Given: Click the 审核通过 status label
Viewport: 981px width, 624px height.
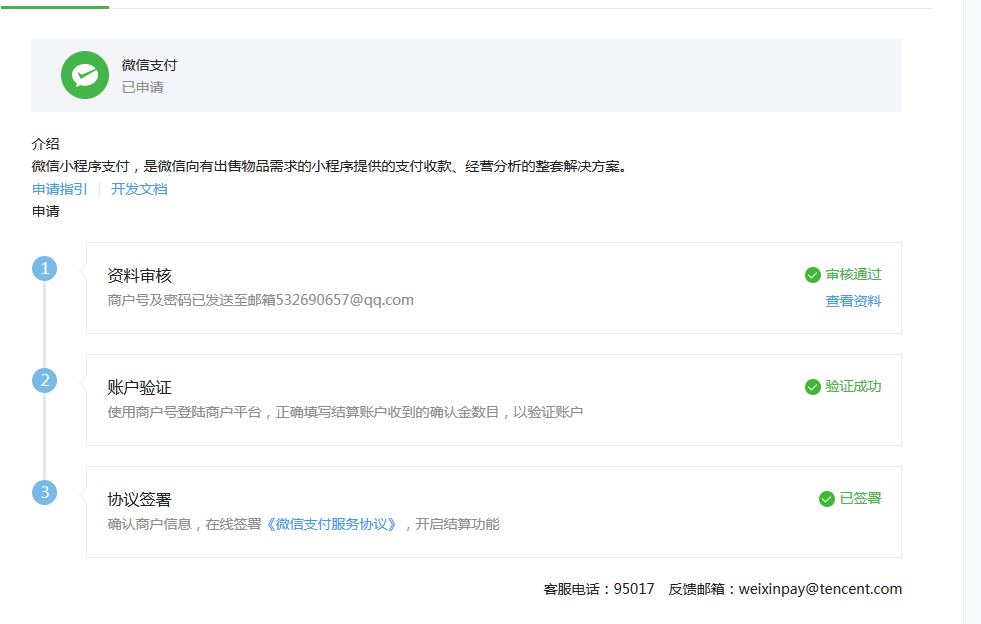Looking at the screenshot, I should coord(853,274).
